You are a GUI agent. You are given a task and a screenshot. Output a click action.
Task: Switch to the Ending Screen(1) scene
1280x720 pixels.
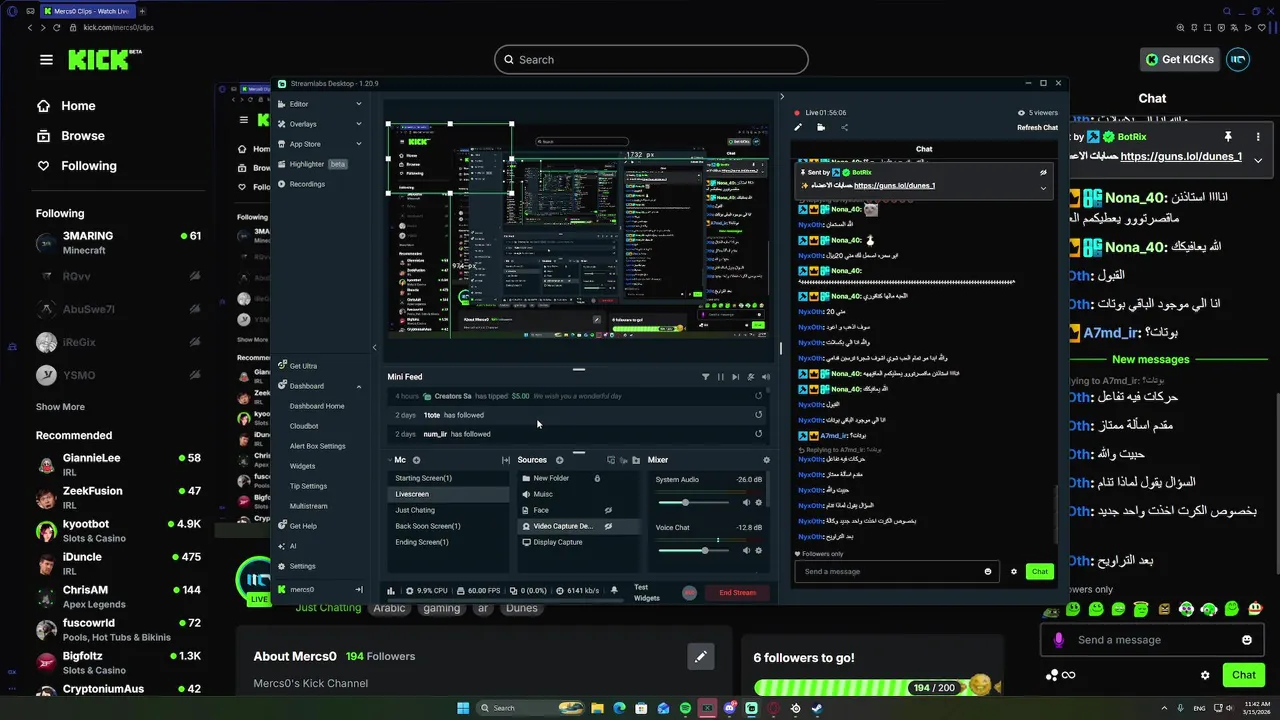click(x=448, y=542)
